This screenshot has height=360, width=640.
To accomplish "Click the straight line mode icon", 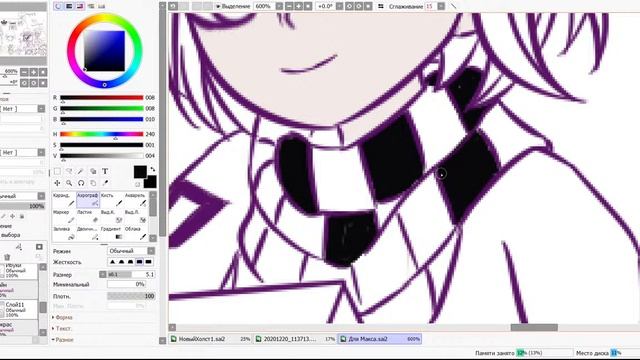I will (453, 6).
